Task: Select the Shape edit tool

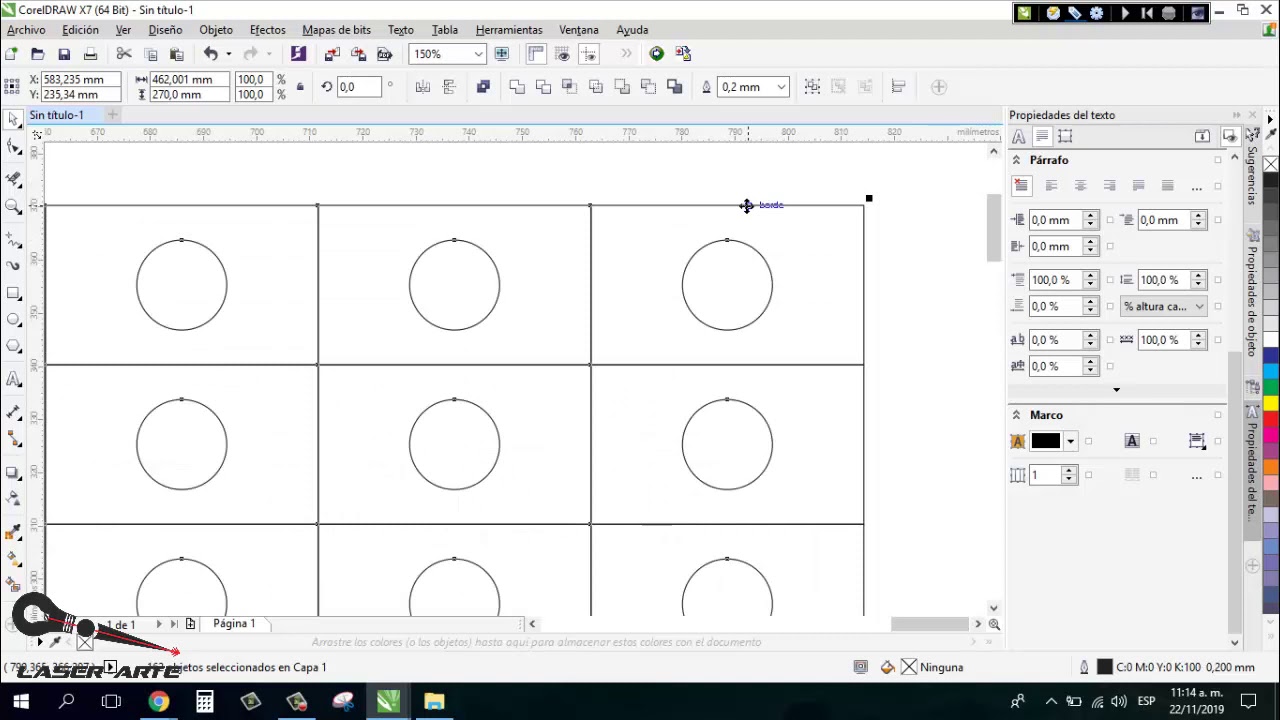Action: (13, 148)
